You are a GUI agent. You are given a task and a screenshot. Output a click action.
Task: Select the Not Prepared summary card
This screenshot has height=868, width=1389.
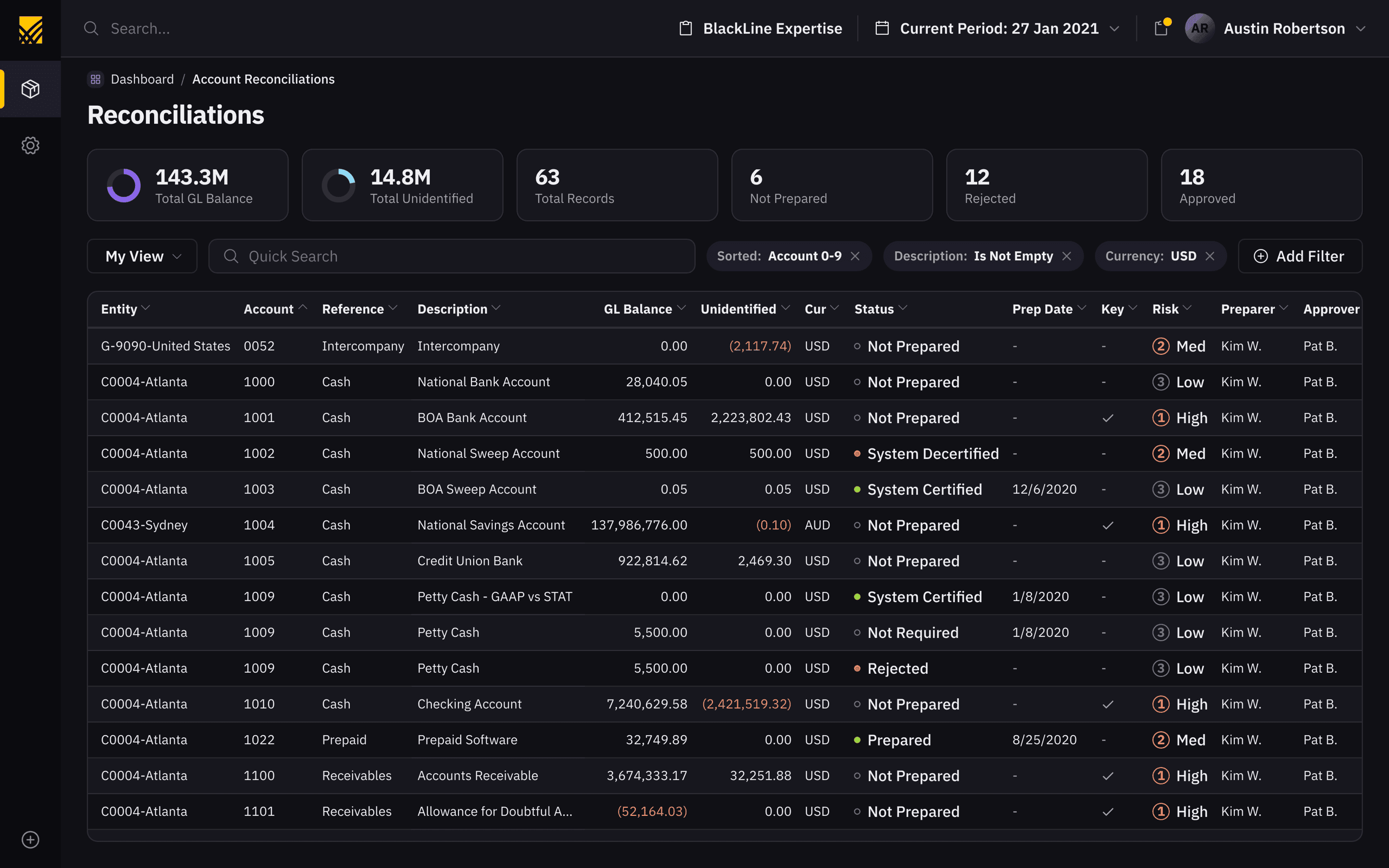pos(832,185)
